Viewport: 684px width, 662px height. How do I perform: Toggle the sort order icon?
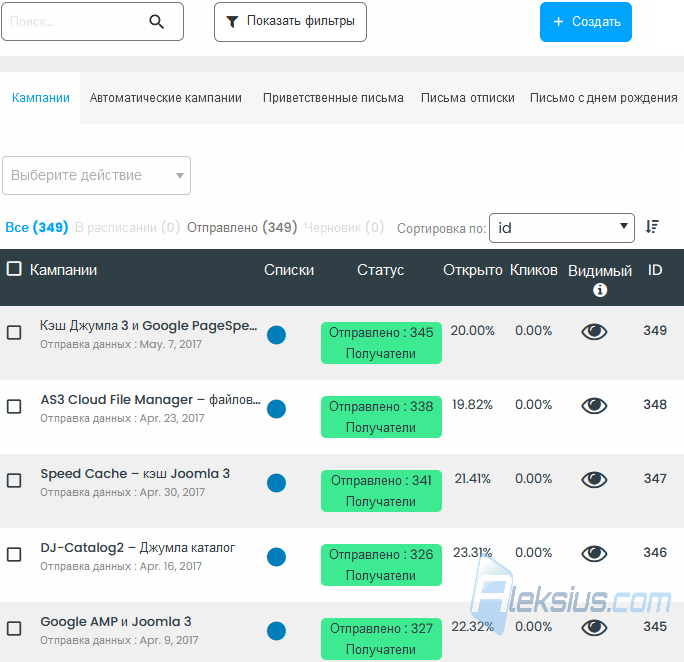pyautogui.click(x=652, y=226)
